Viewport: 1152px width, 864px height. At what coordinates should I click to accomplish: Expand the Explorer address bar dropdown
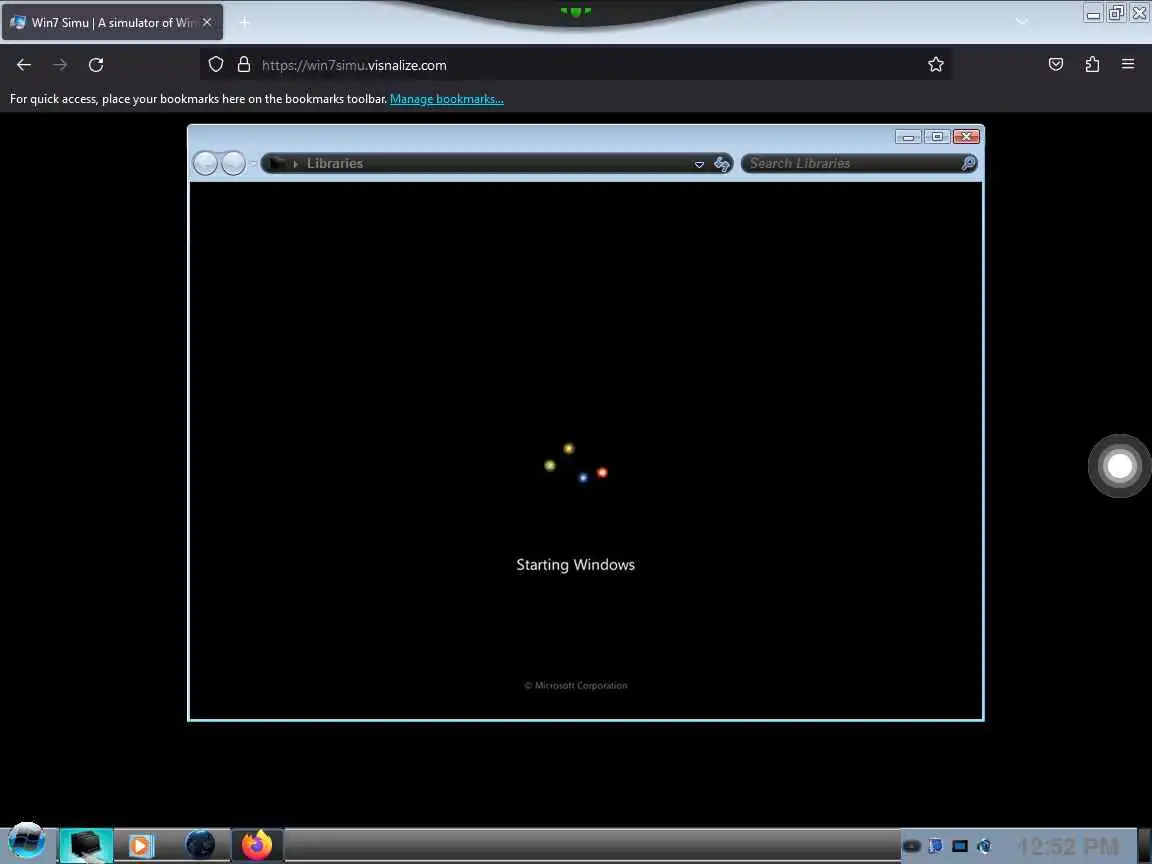click(x=699, y=164)
